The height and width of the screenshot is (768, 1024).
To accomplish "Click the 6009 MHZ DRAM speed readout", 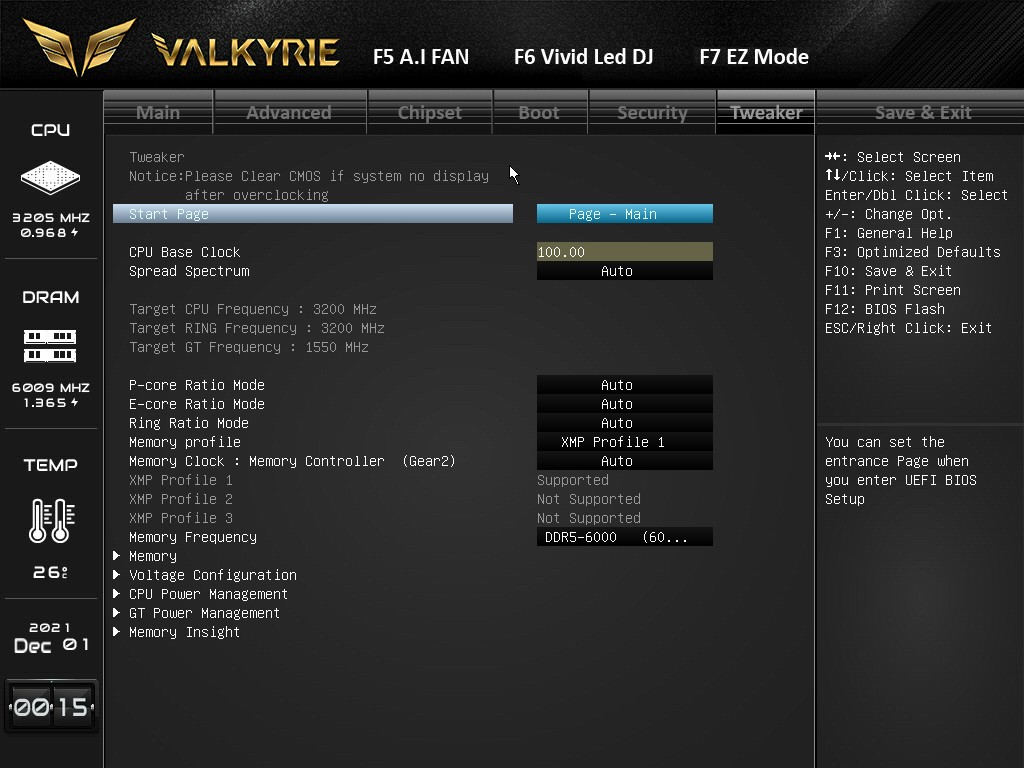I will [x=51, y=387].
